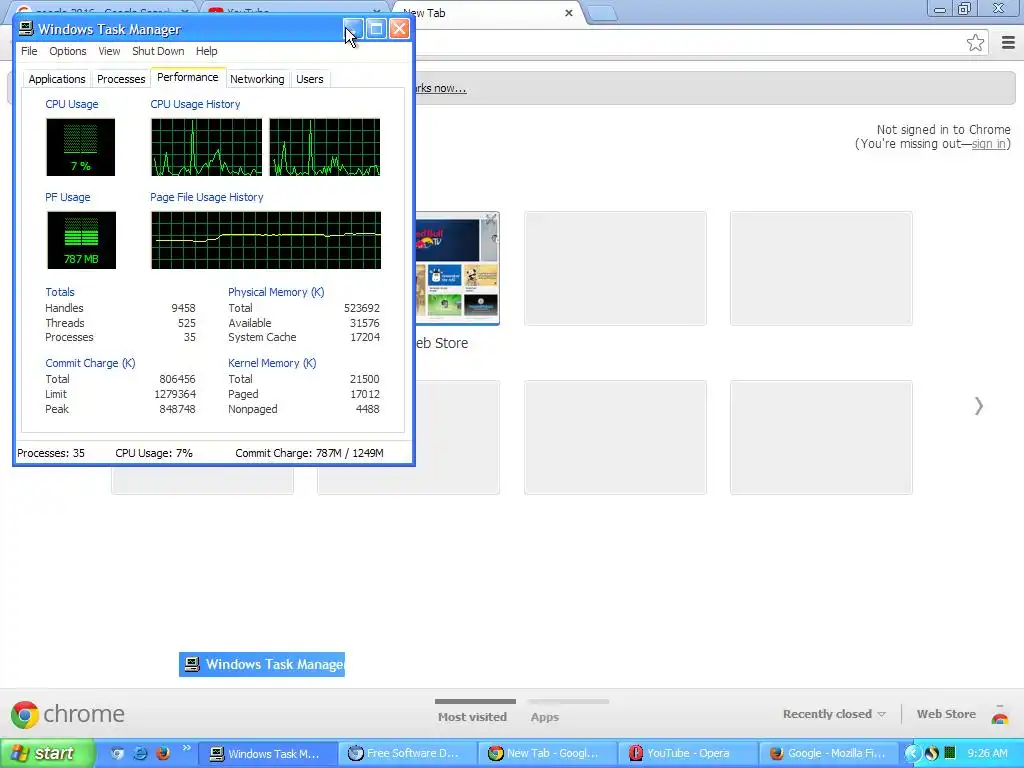Click the Commit Charge Limit value 1279364
1024x768 pixels.
click(x=175, y=394)
